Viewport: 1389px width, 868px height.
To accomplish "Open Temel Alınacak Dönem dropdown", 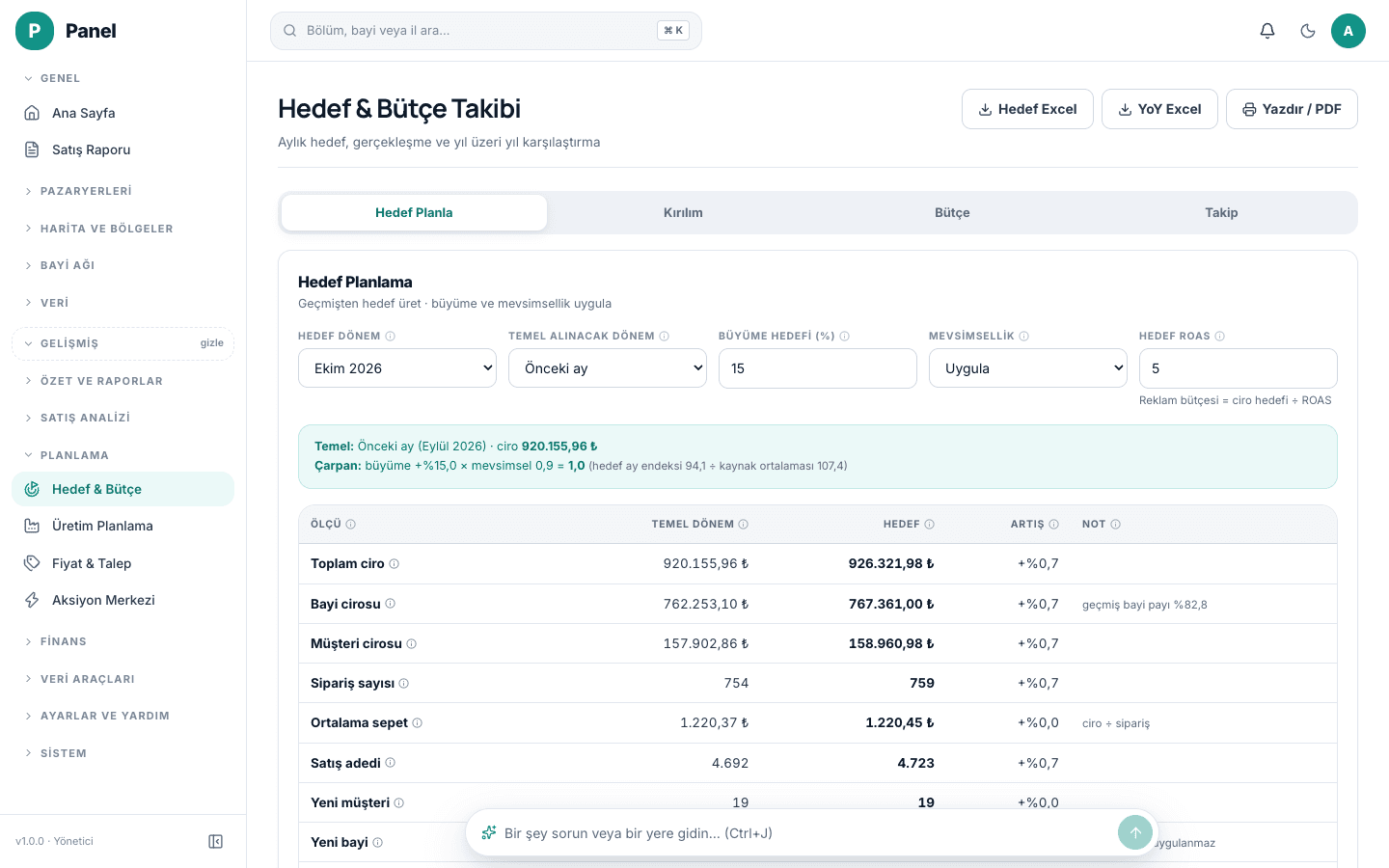I will pyautogui.click(x=608, y=368).
